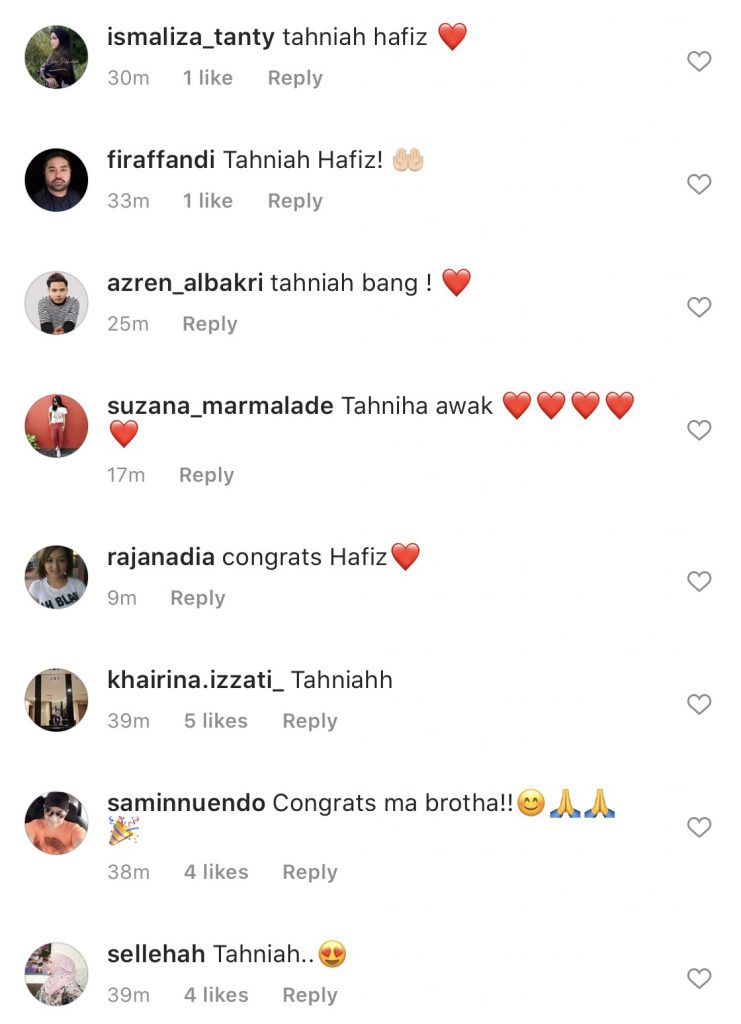This screenshot has height=1024, width=741.
Task: View the 5 likes on khairina.izzati_ comment
Action: 216,721
